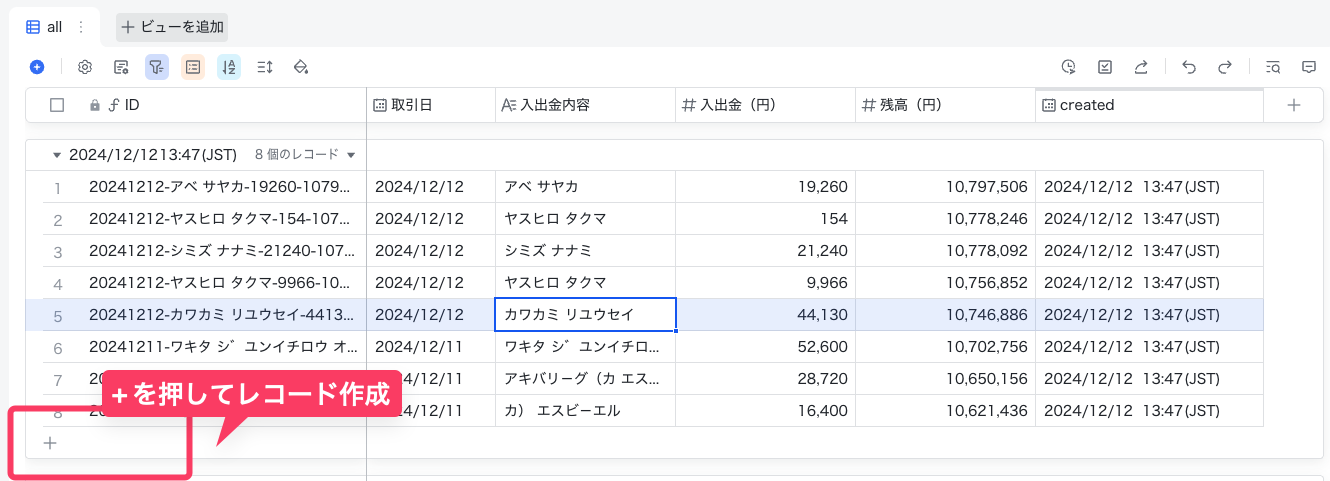Image resolution: width=1330 pixels, height=481 pixels.
Task: Click the selected カワカミ リユウセイ cell
Action: 585,315
